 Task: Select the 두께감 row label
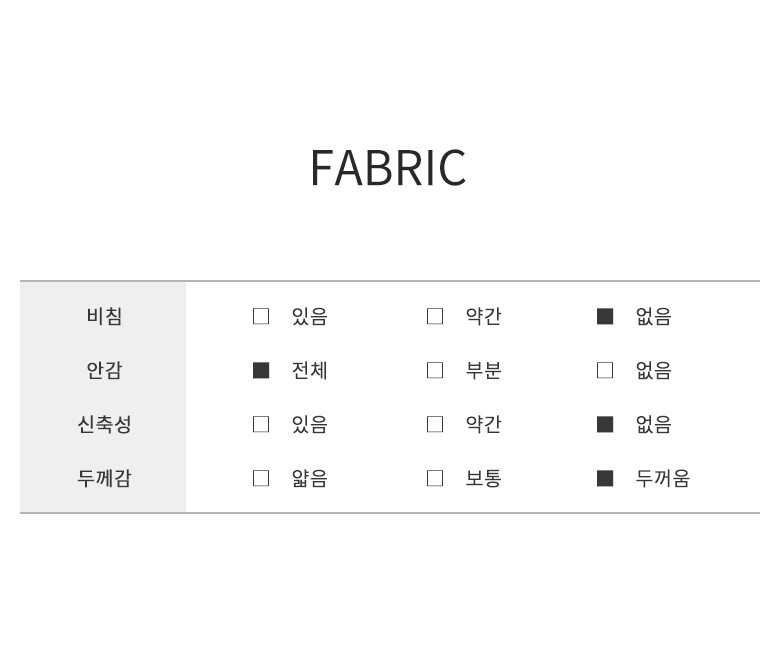tap(104, 478)
